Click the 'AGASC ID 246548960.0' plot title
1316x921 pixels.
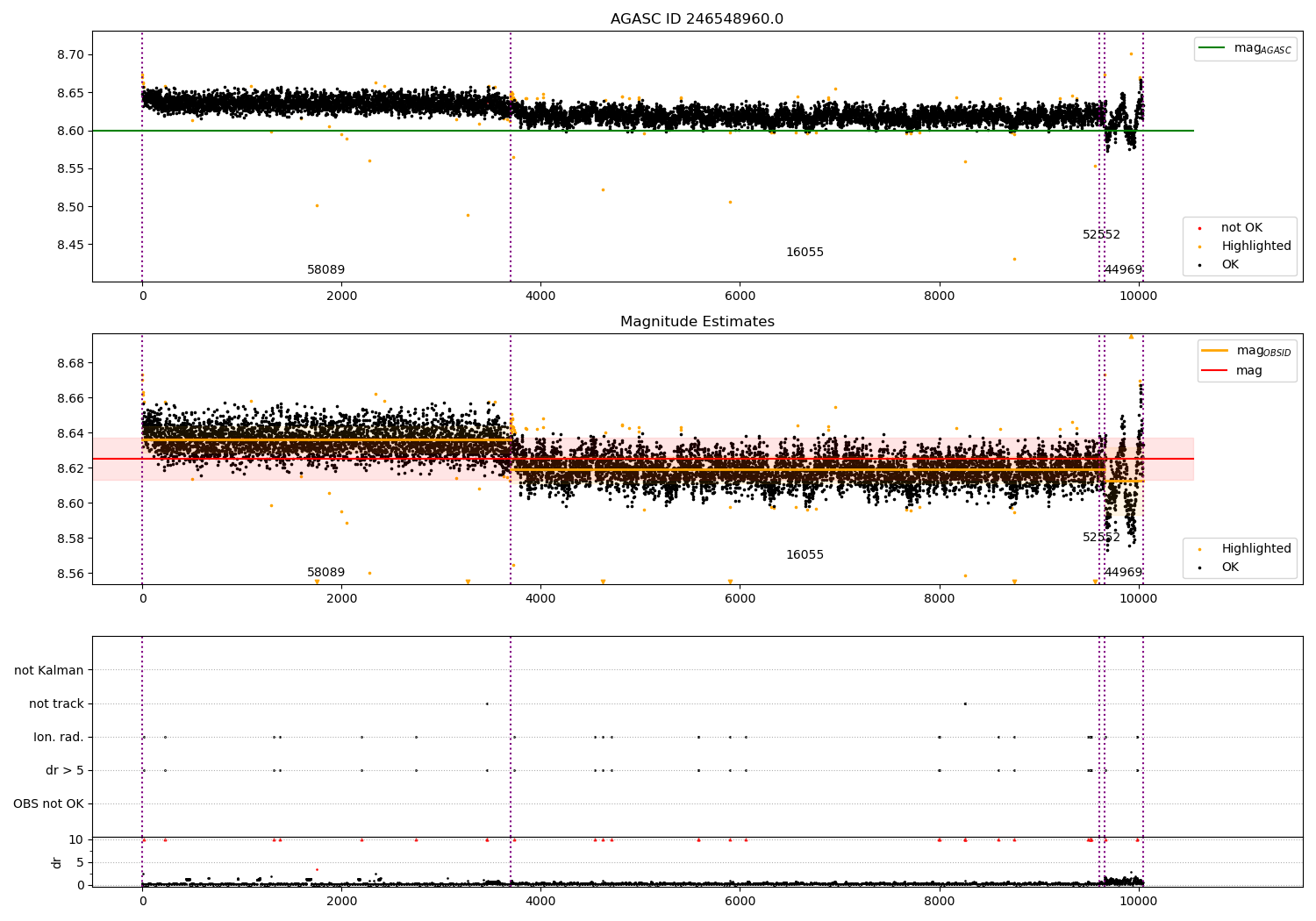click(697, 19)
